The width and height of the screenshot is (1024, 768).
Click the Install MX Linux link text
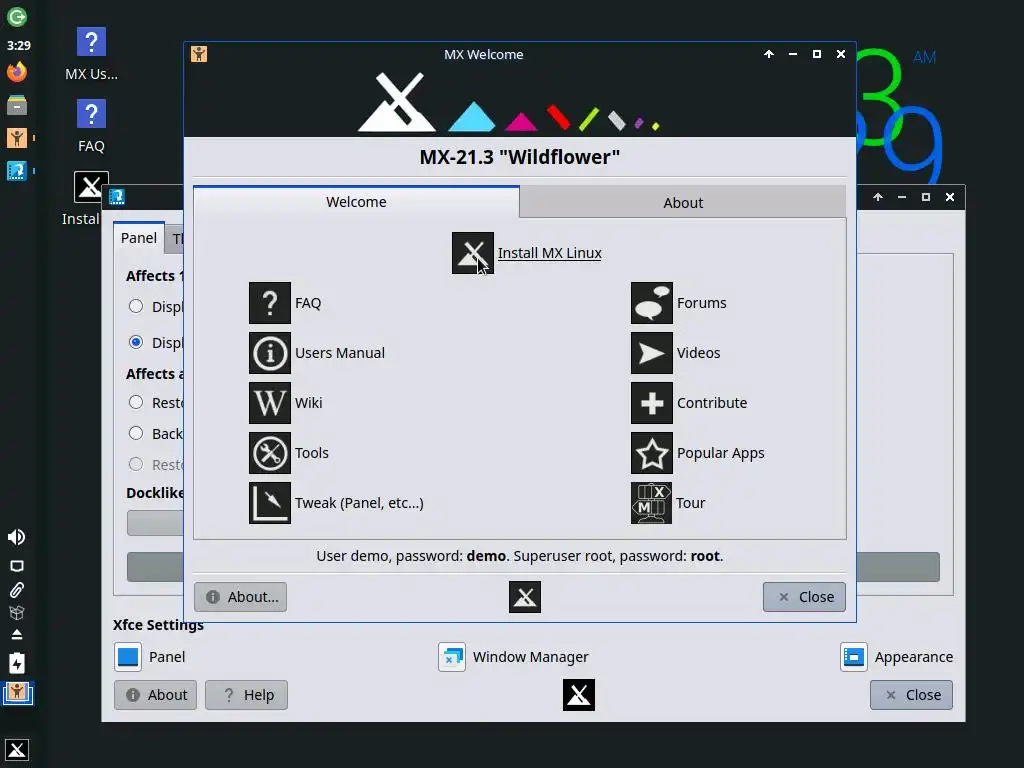tap(549, 253)
